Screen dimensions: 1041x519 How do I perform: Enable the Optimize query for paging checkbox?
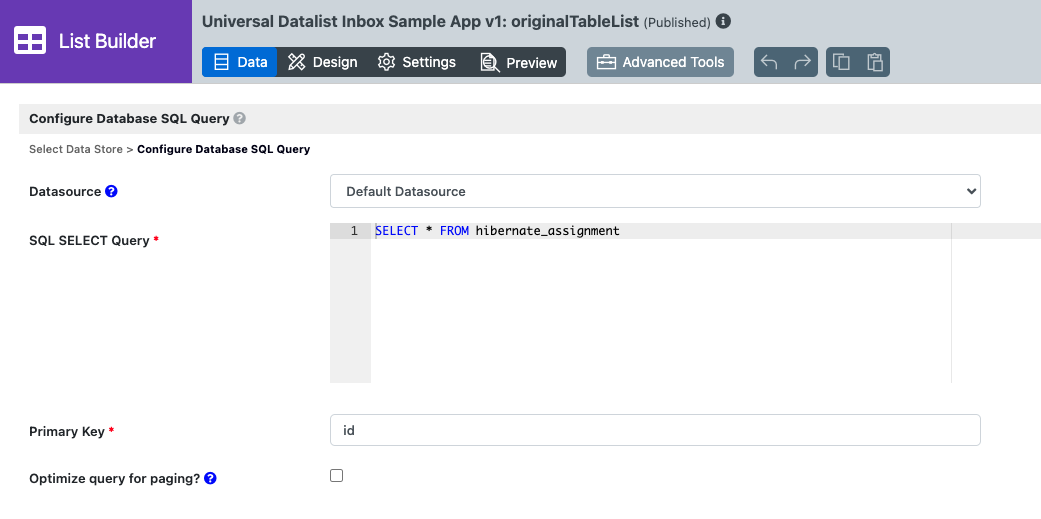pos(337,476)
